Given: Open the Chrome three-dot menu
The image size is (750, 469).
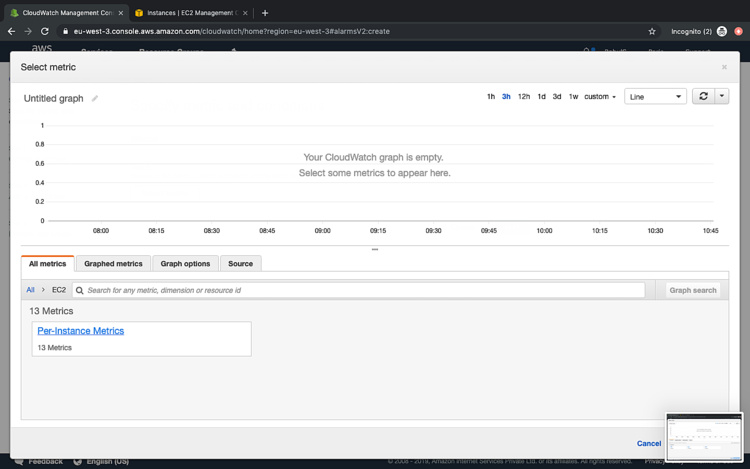Looking at the screenshot, I should (x=739, y=31).
